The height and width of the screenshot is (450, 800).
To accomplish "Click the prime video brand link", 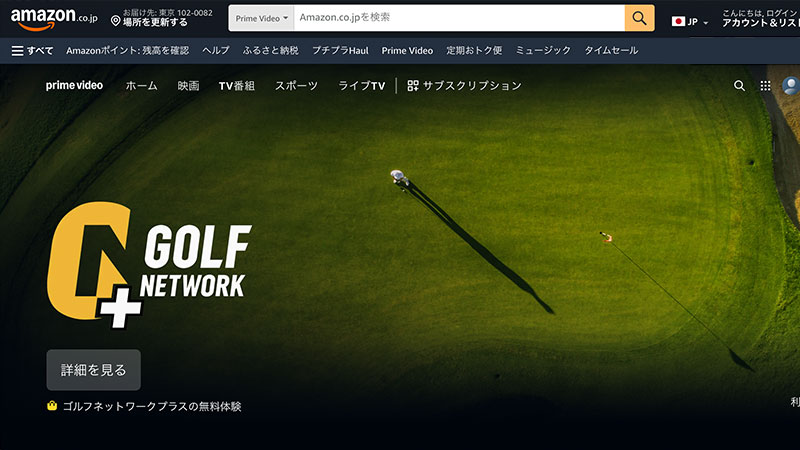I will coord(74,86).
